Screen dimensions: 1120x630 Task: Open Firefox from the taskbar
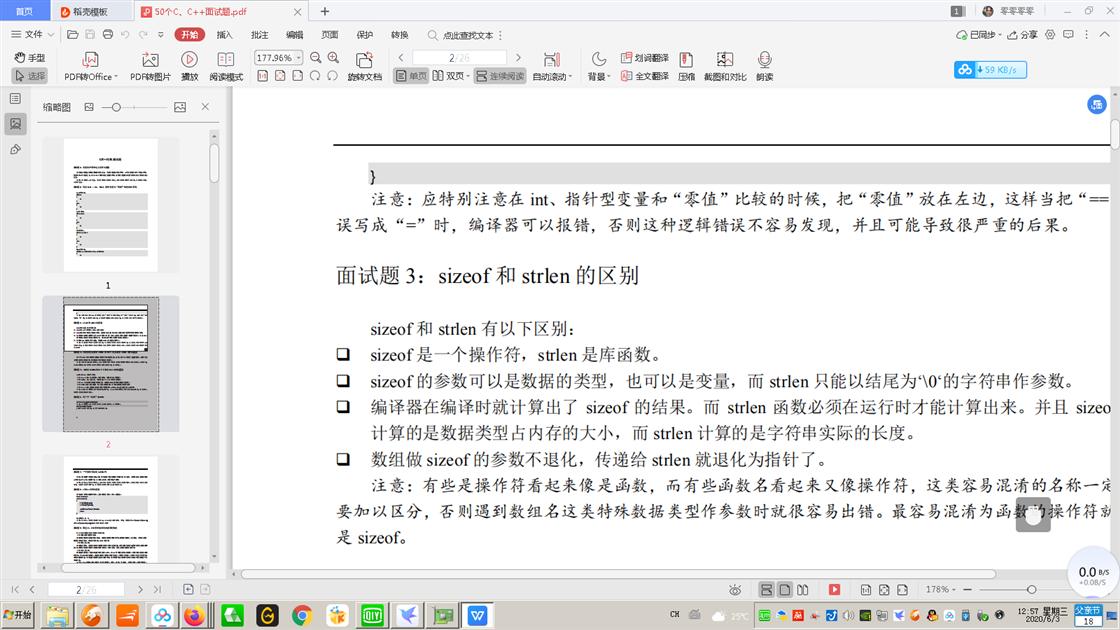194,615
